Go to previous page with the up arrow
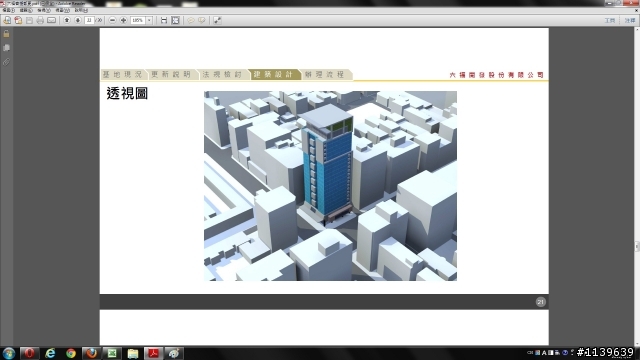This screenshot has width=640, height=360. click(67, 20)
